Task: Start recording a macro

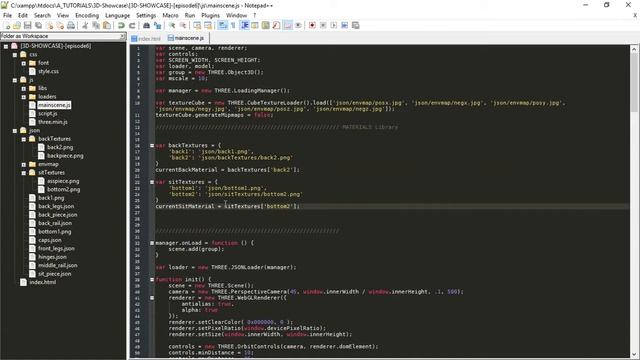Action: tap(312, 25)
